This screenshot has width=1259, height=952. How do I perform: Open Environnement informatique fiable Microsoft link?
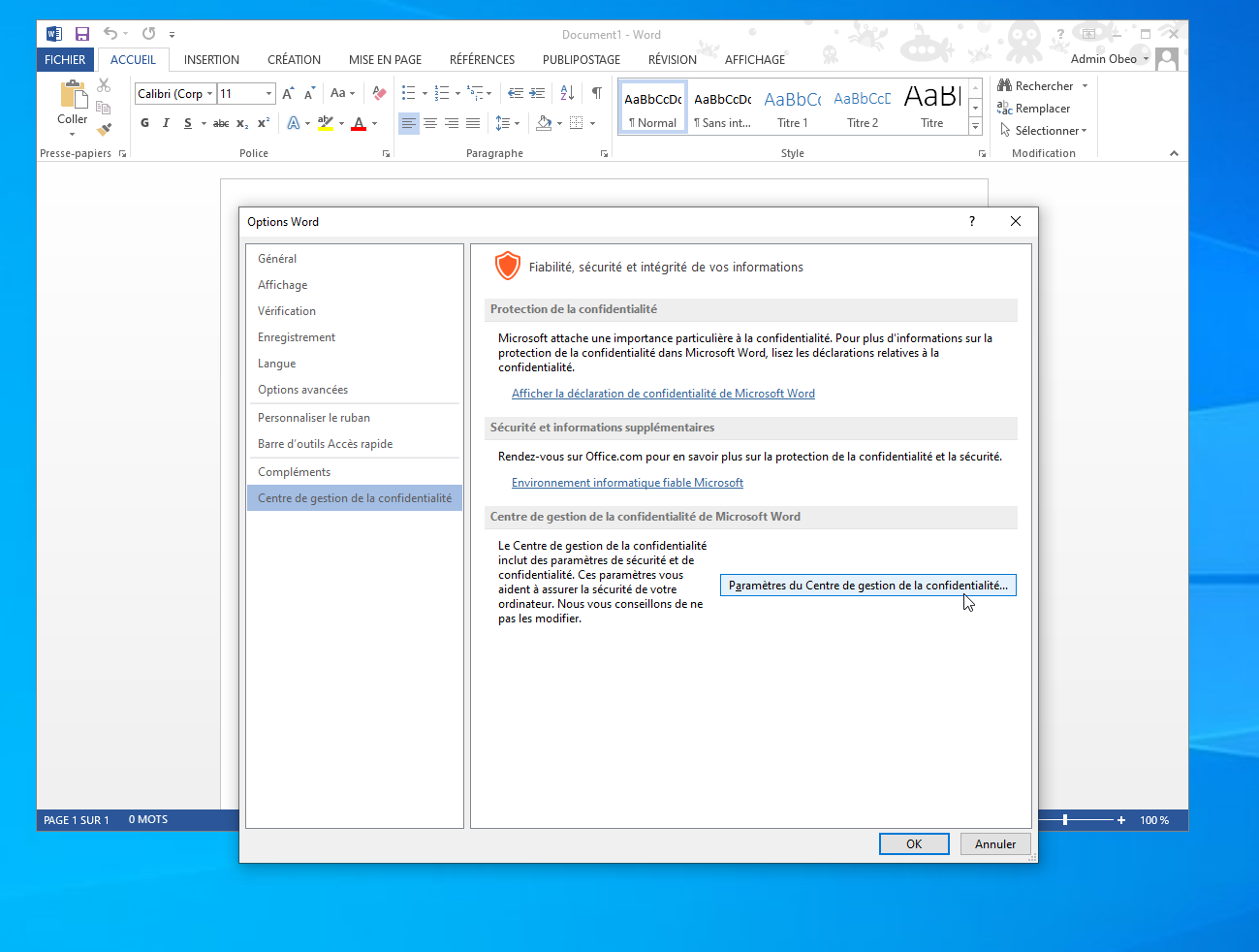[x=627, y=483]
